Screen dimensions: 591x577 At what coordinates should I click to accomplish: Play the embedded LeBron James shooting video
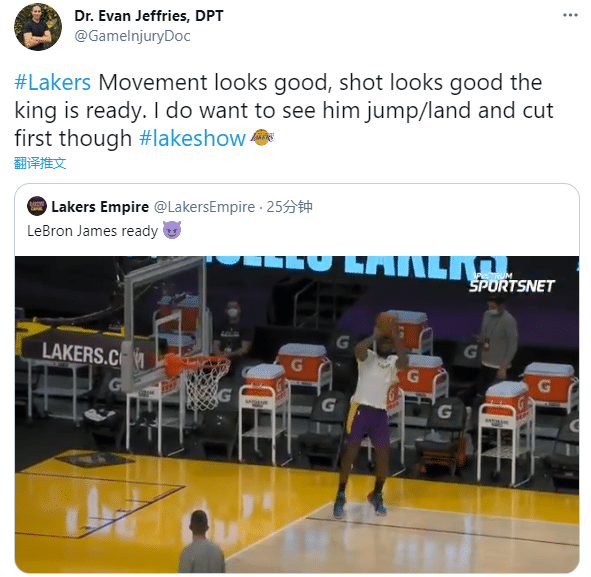(297, 415)
